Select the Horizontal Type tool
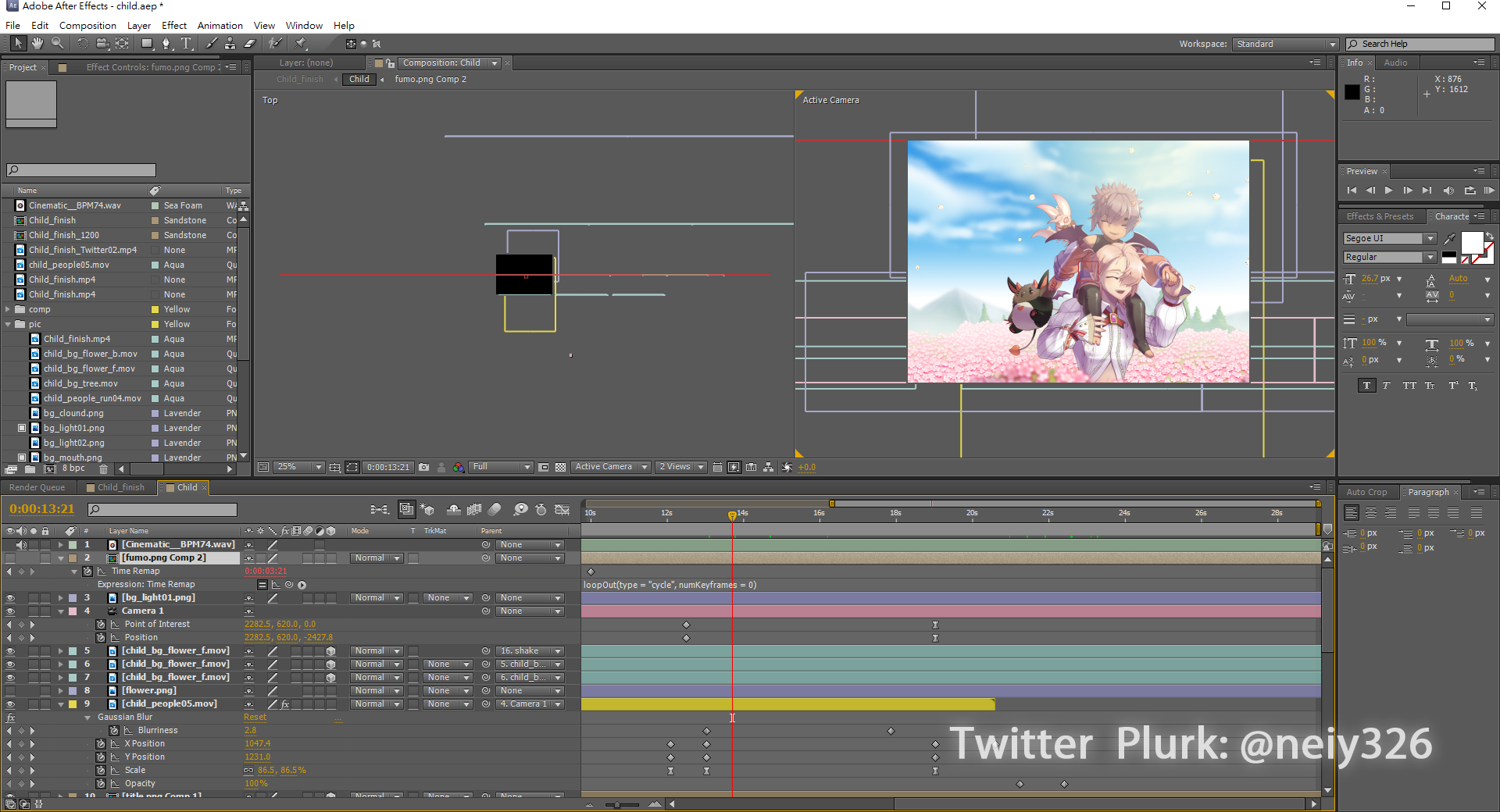1500x812 pixels. (186, 44)
